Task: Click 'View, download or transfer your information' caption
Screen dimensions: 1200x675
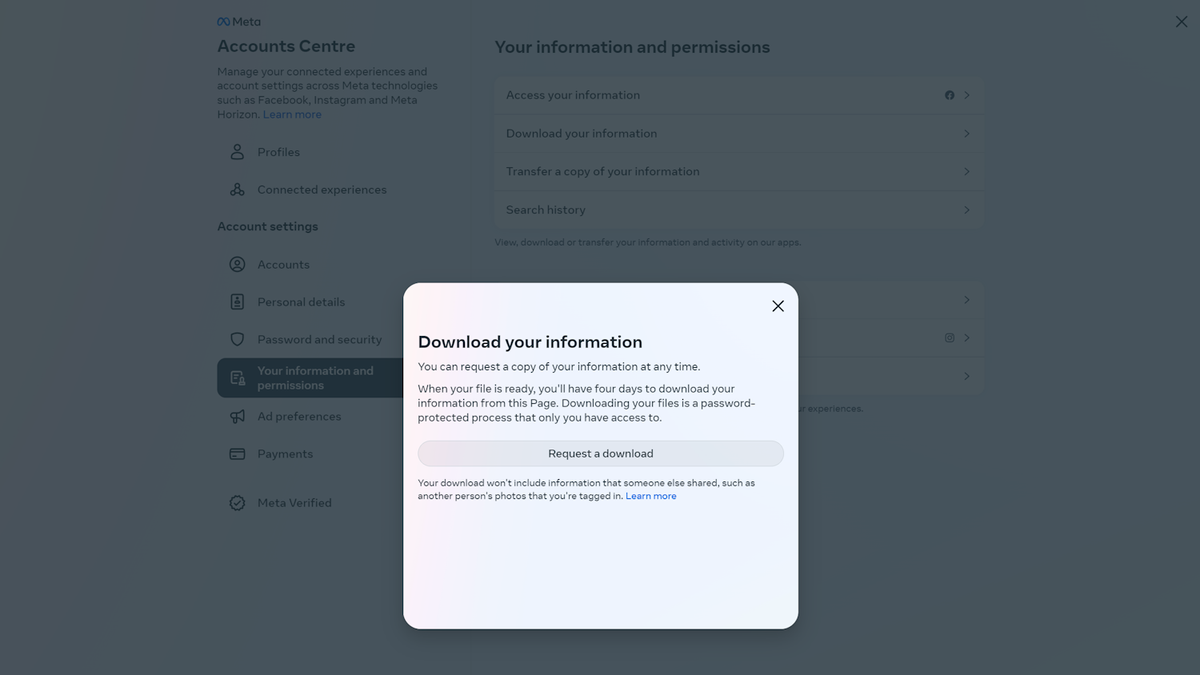Action: tap(648, 242)
